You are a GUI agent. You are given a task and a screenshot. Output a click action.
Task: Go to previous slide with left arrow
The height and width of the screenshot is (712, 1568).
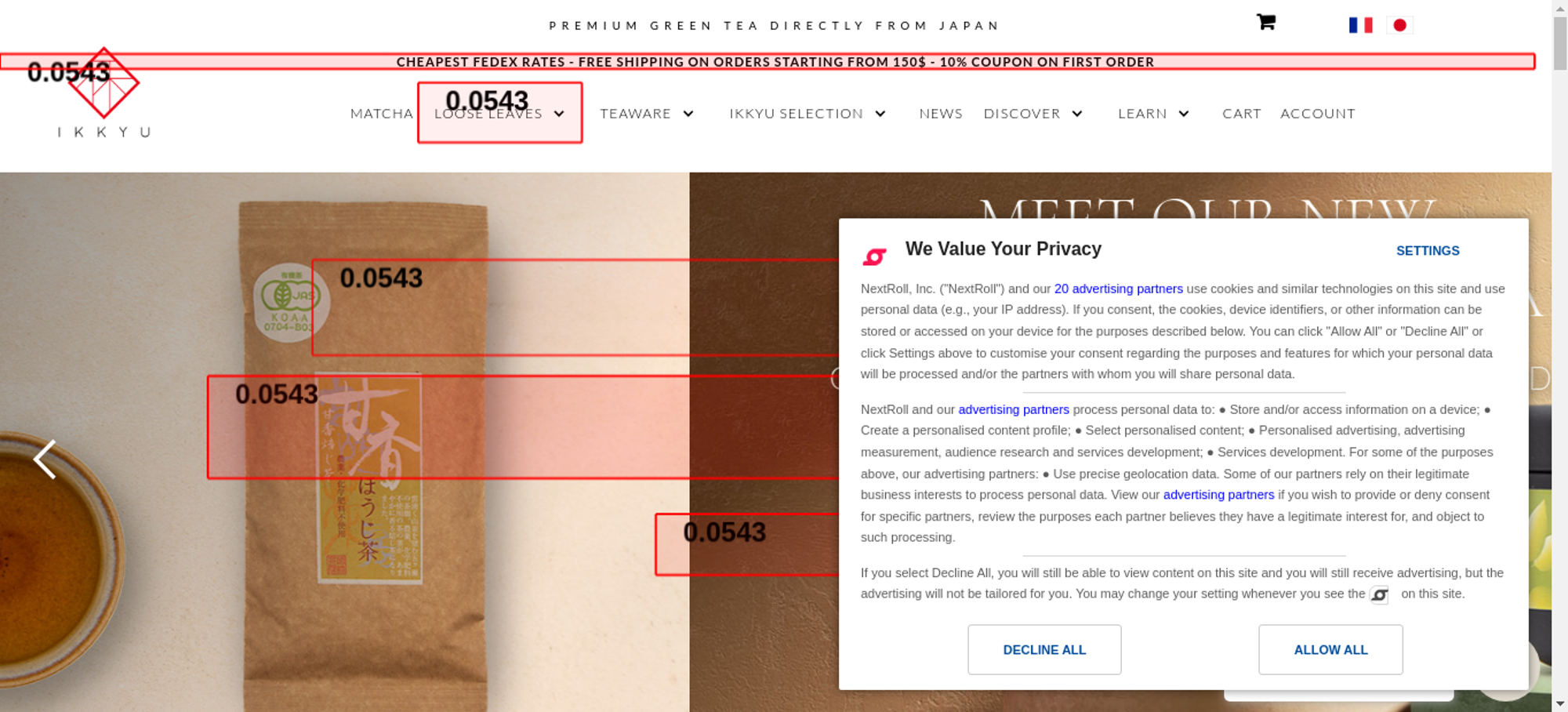point(45,459)
